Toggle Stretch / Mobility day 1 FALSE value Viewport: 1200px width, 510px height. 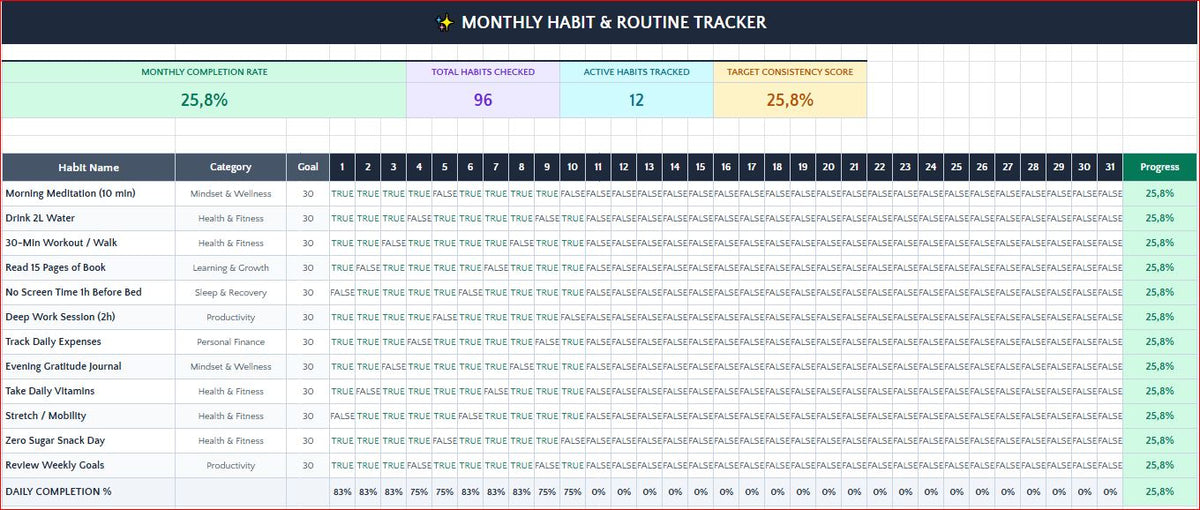pyautogui.click(x=342, y=416)
